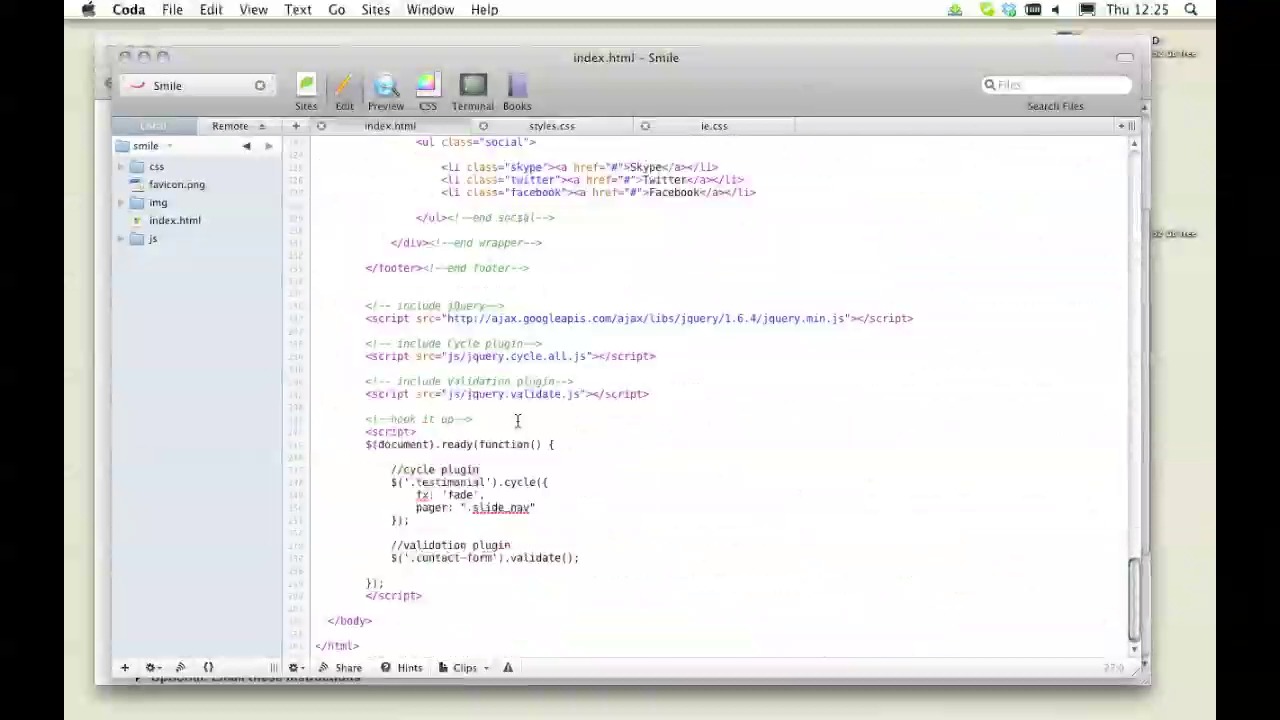Select the js folder
The image size is (1280, 720).
(x=152, y=239)
